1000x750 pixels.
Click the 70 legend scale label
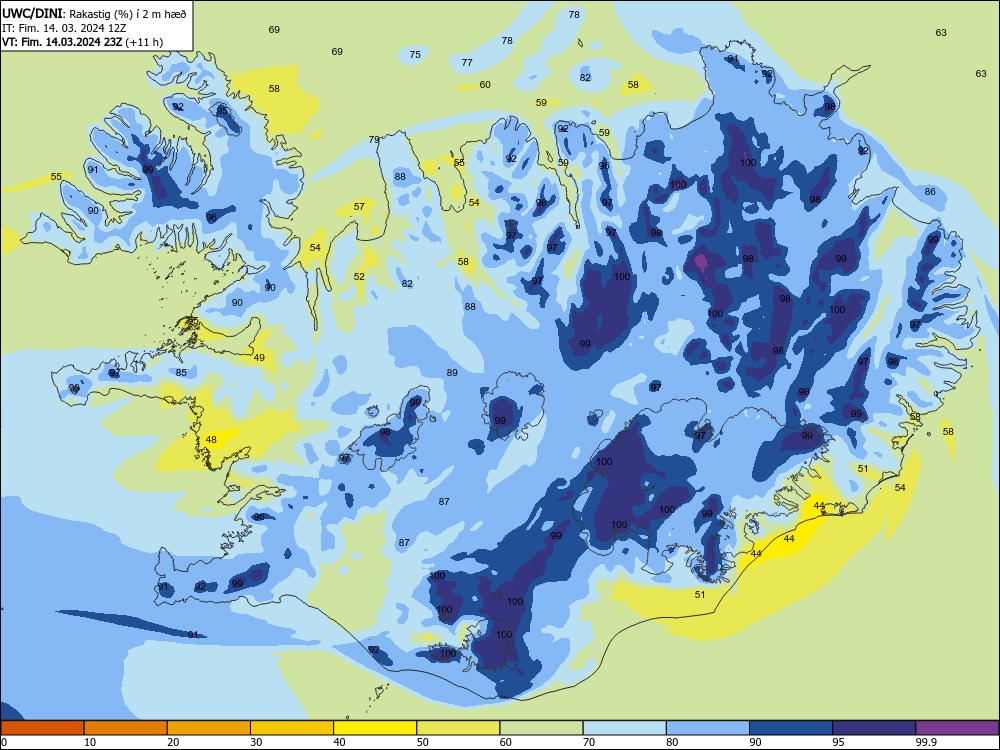coord(589,742)
